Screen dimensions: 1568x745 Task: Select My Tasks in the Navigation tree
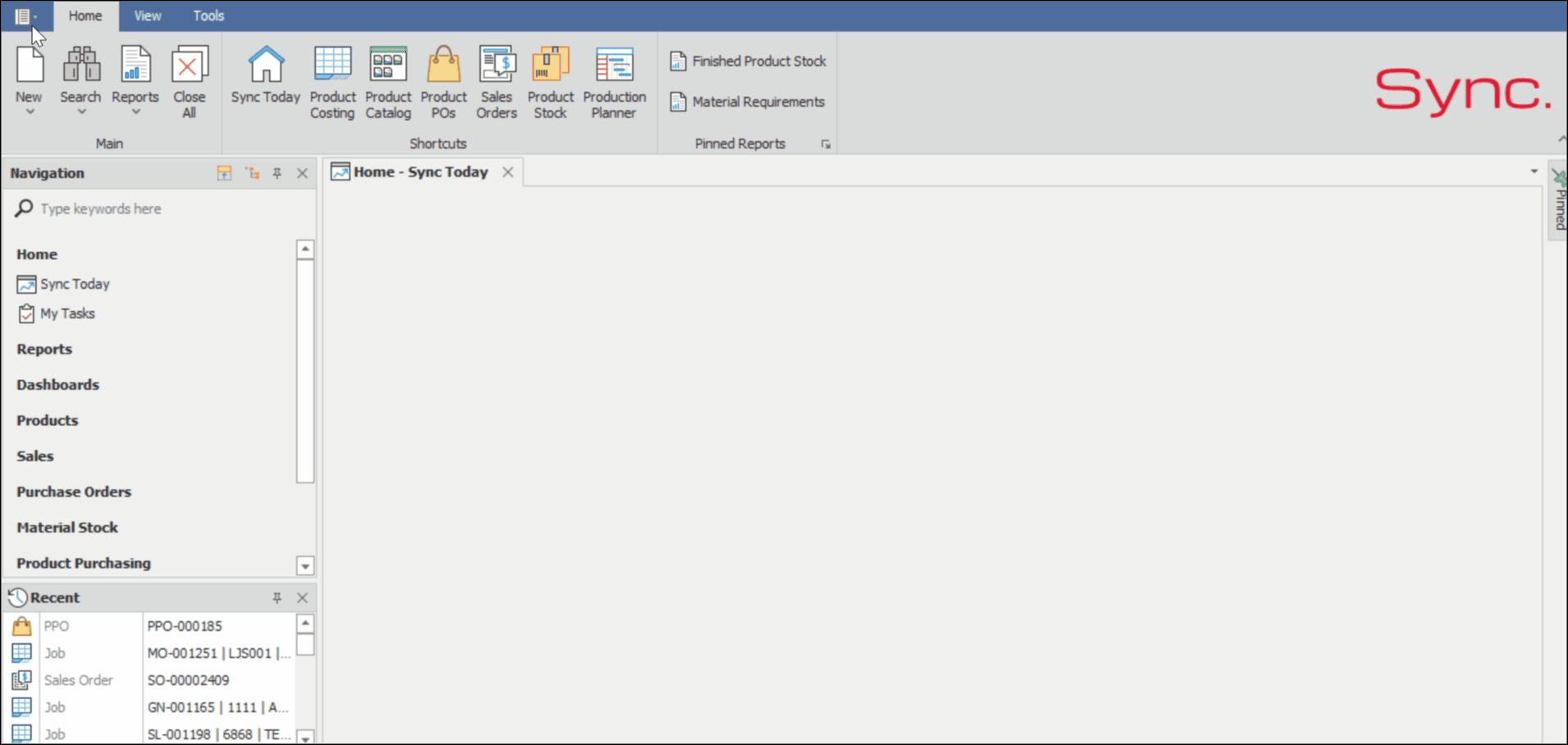pyautogui.click(x=57, y=313)
